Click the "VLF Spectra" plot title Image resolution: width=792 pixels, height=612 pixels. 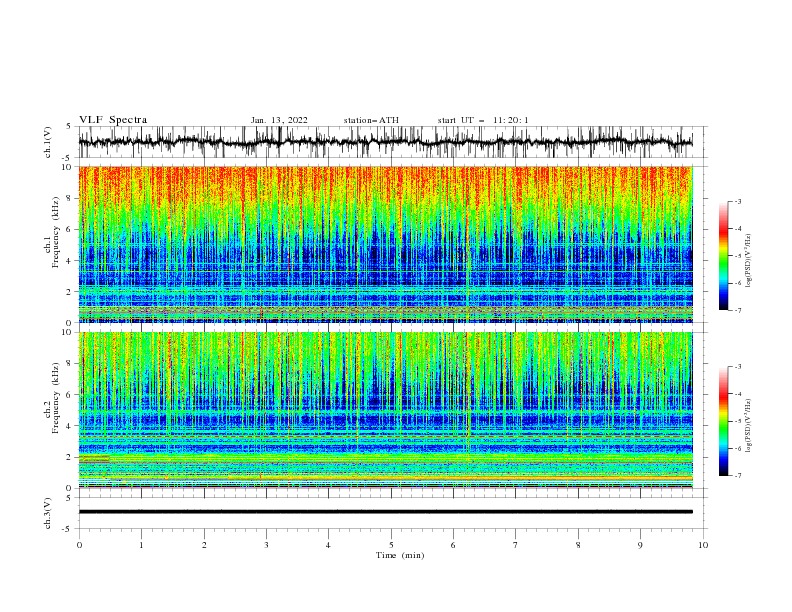tap(113, 120)
